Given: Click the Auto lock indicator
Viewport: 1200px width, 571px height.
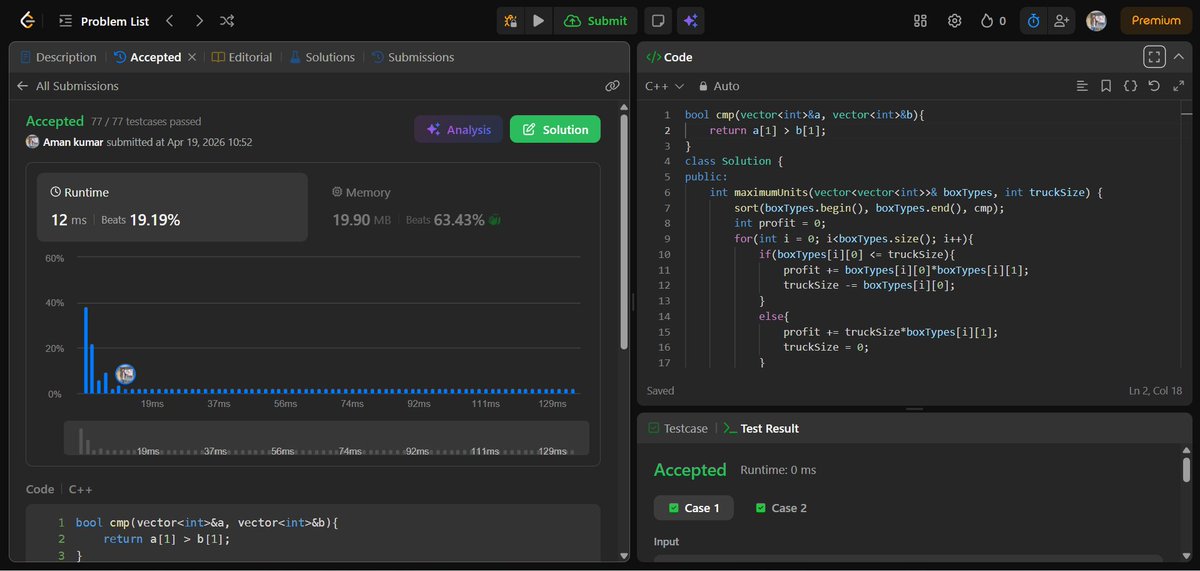Looking at the screenshot, I should [719, 86].
